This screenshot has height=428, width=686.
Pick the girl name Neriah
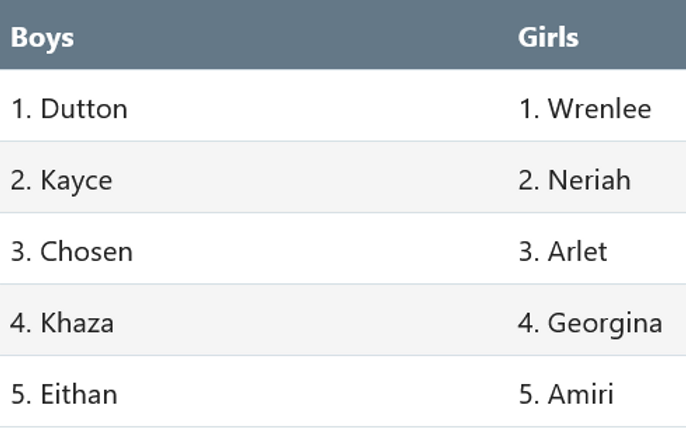[589, 180]
